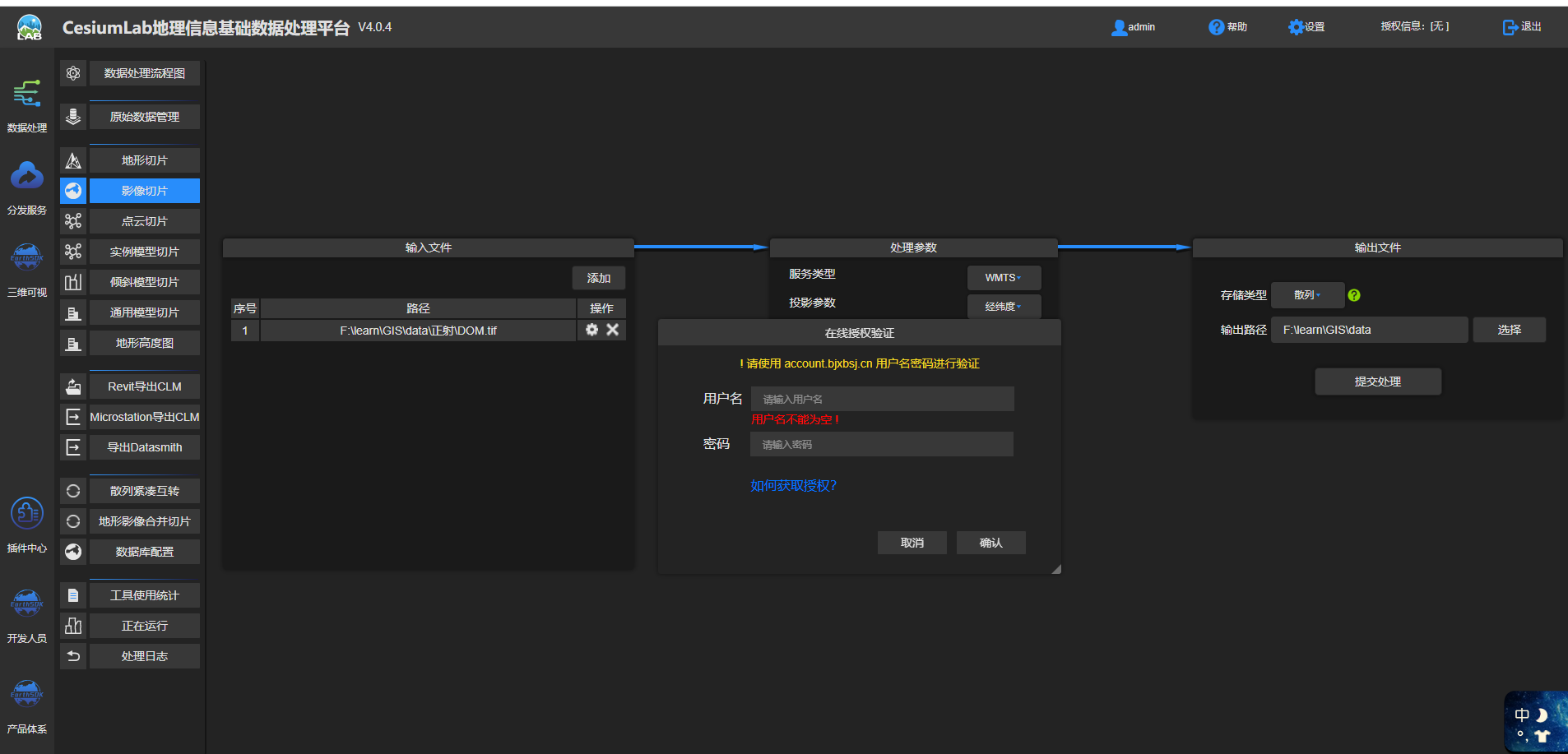Click the 提交处理 button

tap(1378, 382)
